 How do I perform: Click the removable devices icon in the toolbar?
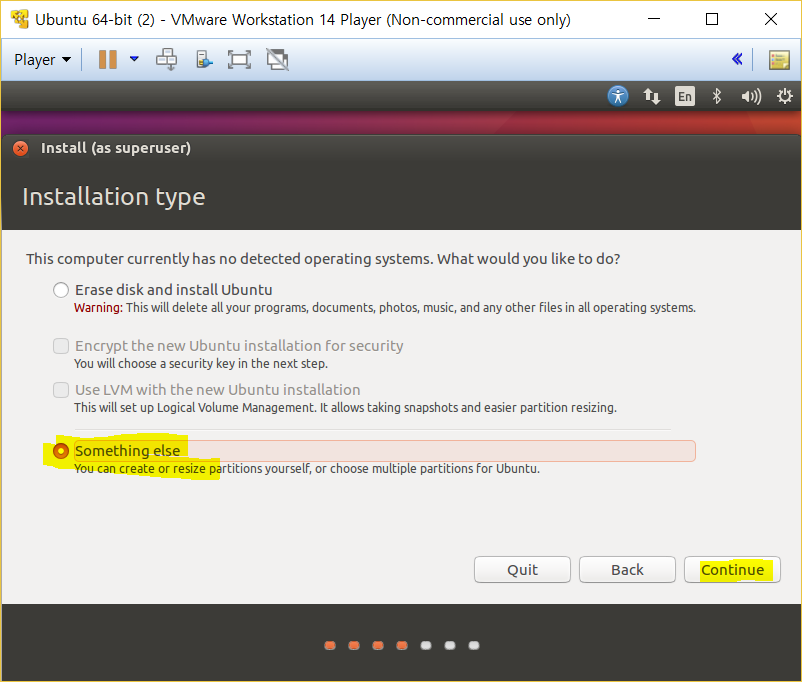[203, 59]
